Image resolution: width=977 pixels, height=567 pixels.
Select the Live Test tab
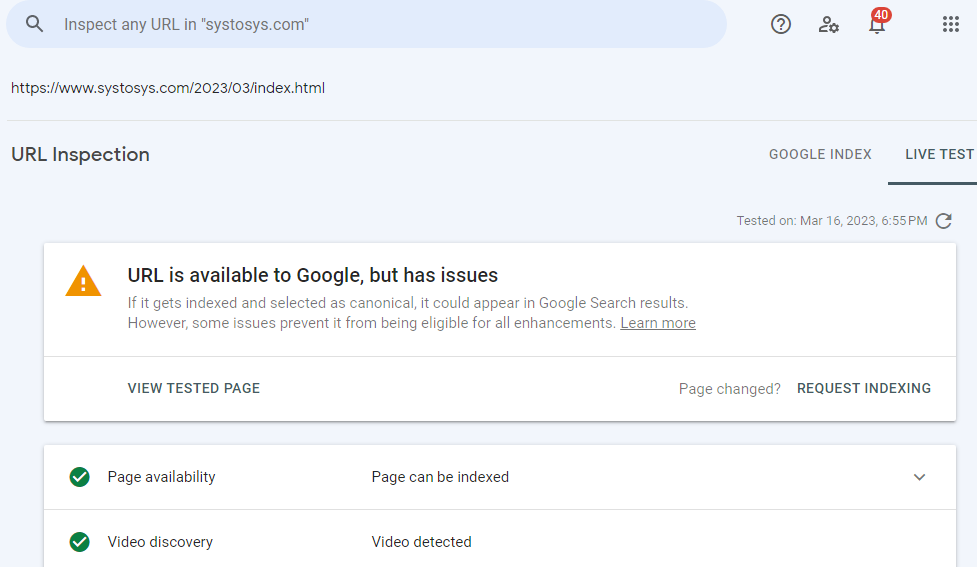[x=939, y=155]
